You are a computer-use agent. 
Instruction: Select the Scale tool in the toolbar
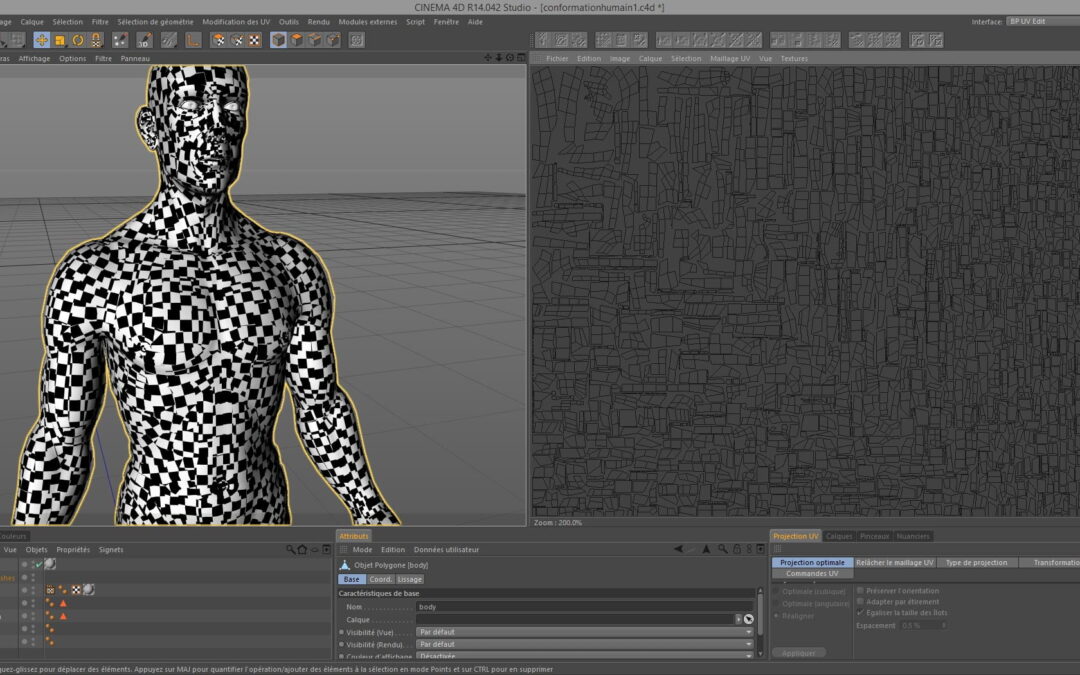59,40
